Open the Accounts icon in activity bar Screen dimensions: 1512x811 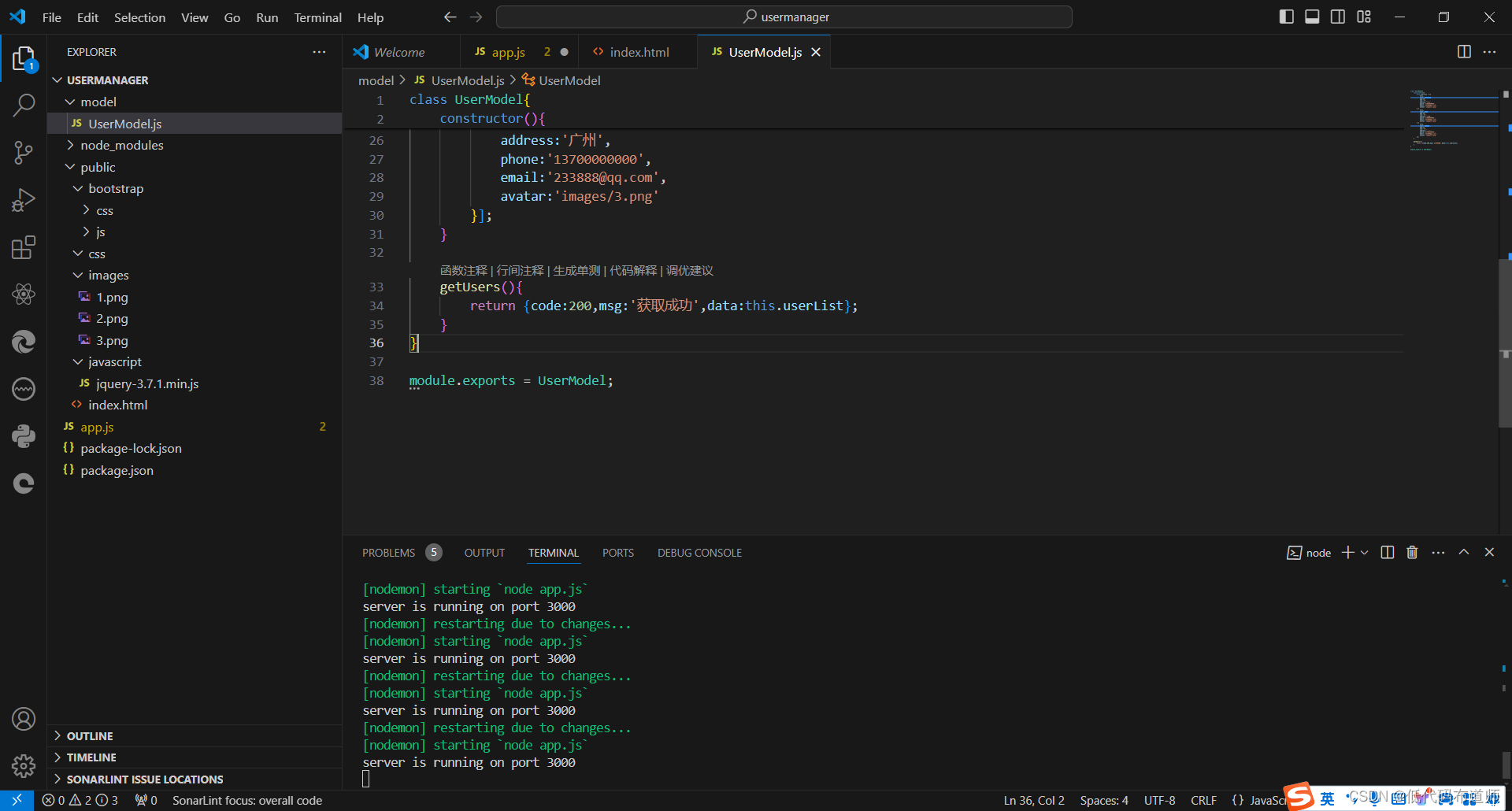(x=24, y=719)
